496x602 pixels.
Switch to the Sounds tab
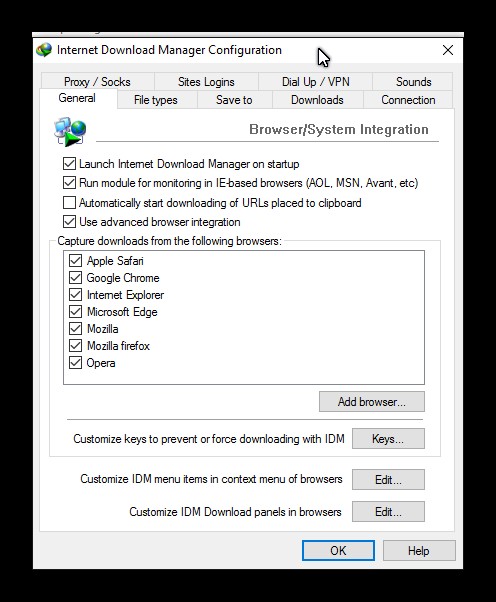pos(413,82)
